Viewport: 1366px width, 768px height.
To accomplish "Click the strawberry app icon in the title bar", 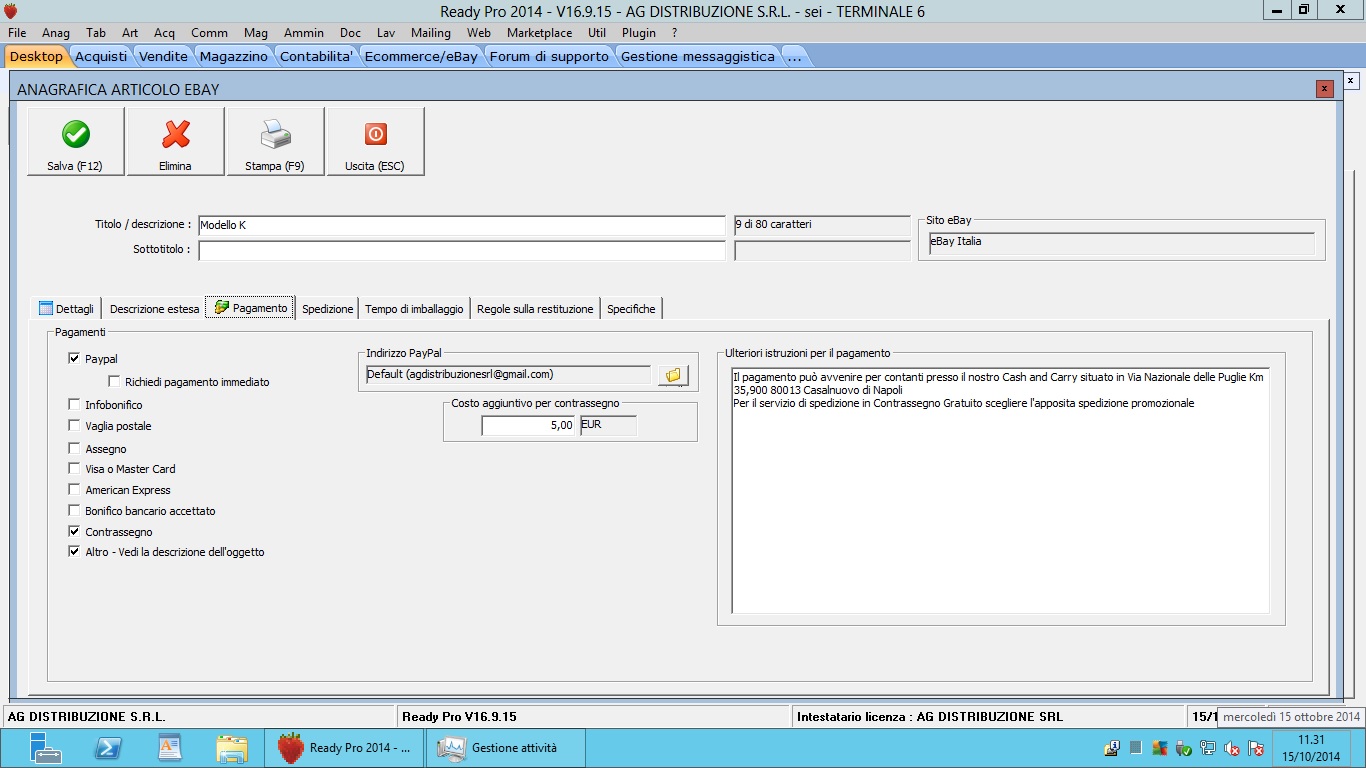I will 11,11.
